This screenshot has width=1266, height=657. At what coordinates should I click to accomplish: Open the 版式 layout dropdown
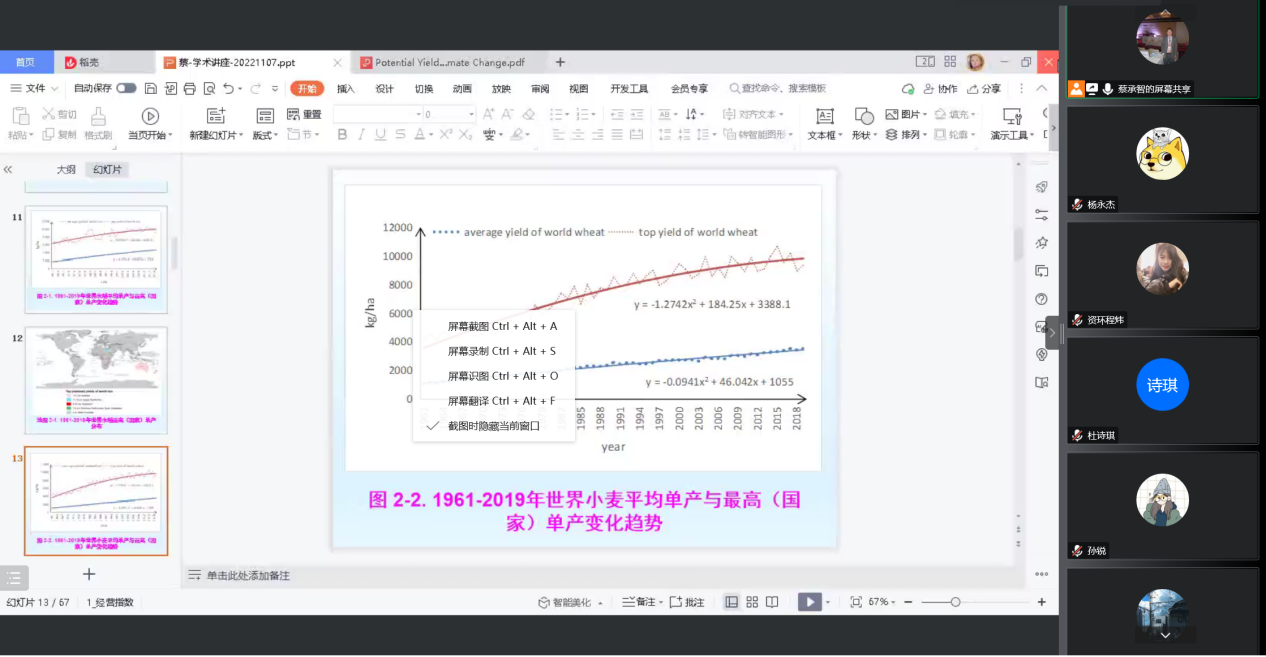(265, 135)
